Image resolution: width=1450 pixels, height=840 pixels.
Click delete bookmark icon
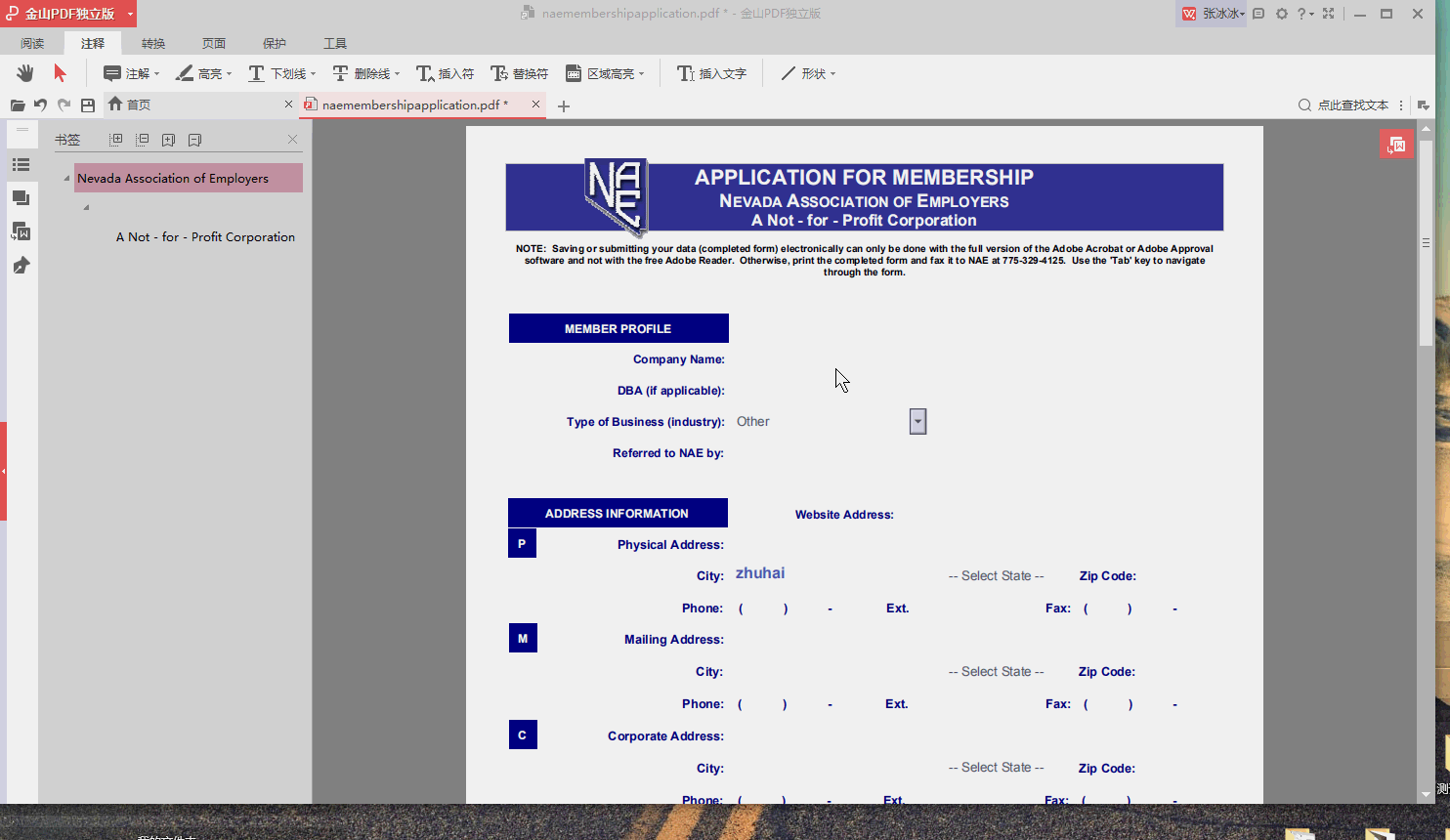tap(194, 140)
